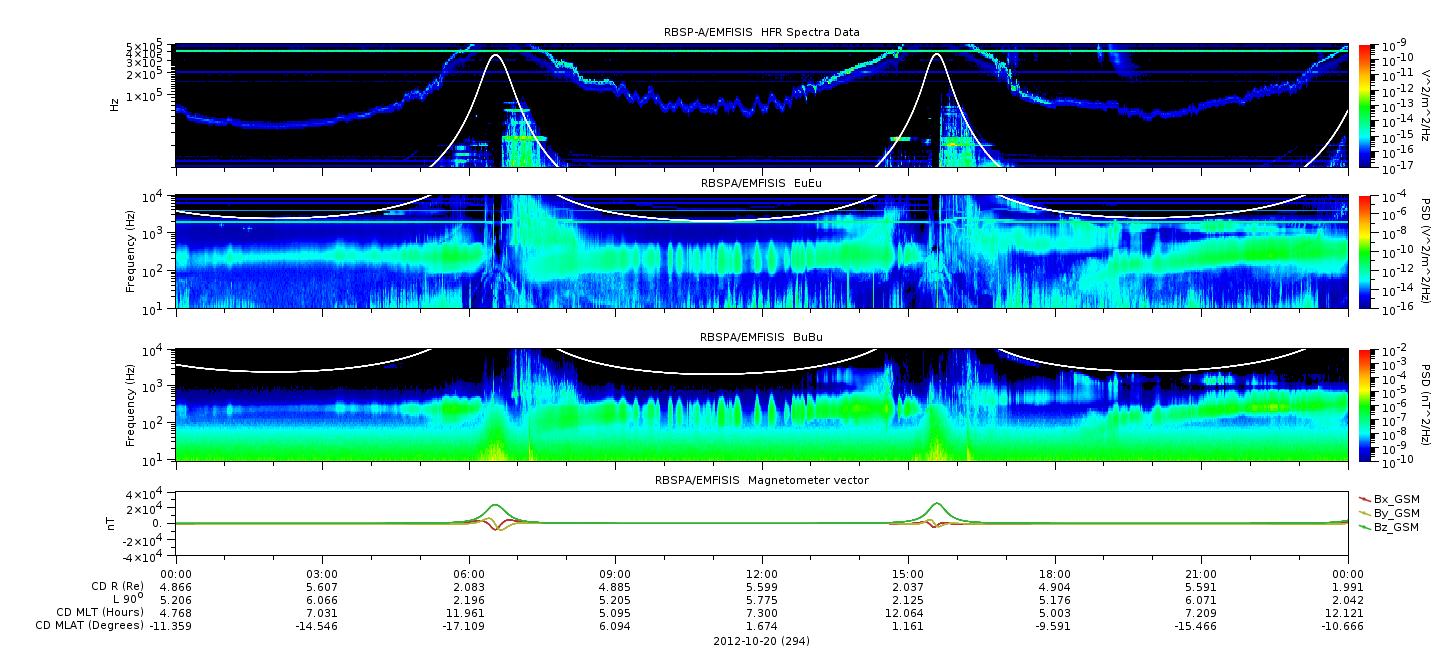Select the Magnetometer vector panel title
This screenshot has width=1447, height=658.
(762, 480)
